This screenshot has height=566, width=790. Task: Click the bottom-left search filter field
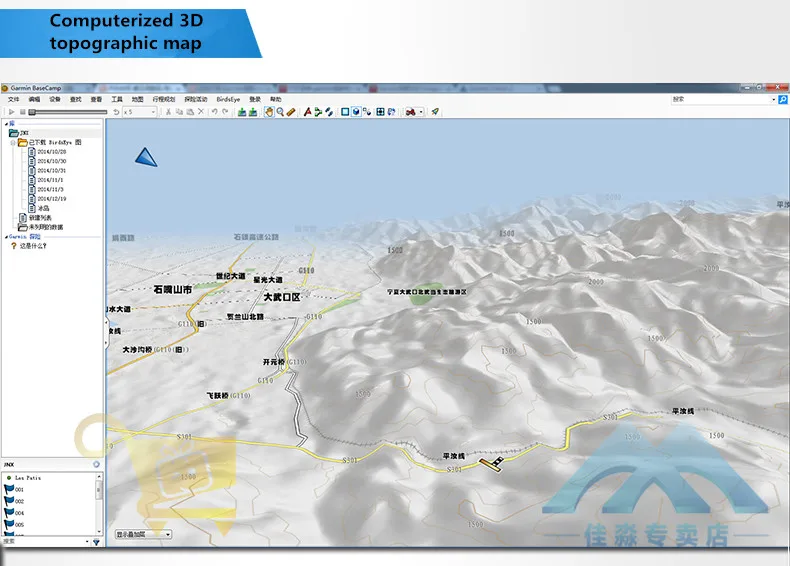pyautogui.click(x=46, y=541)
